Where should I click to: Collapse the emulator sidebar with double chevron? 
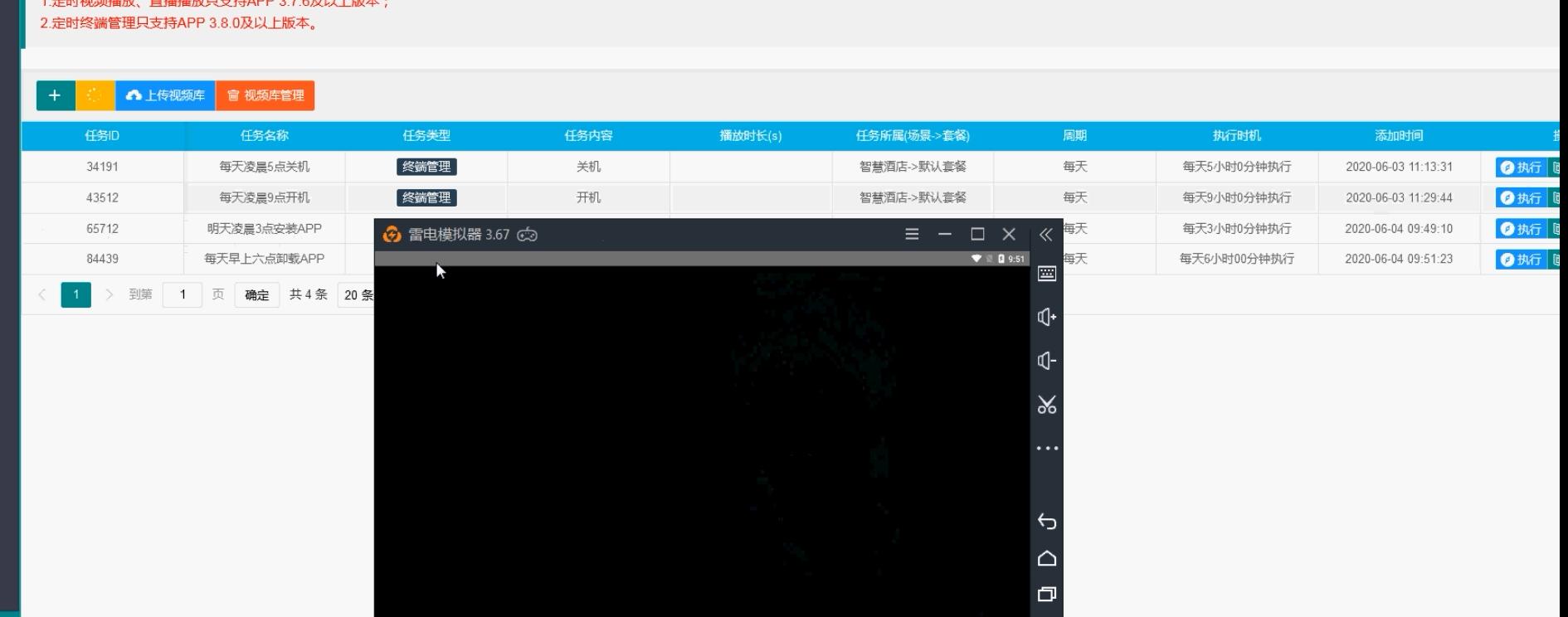tap(1045, 235)
